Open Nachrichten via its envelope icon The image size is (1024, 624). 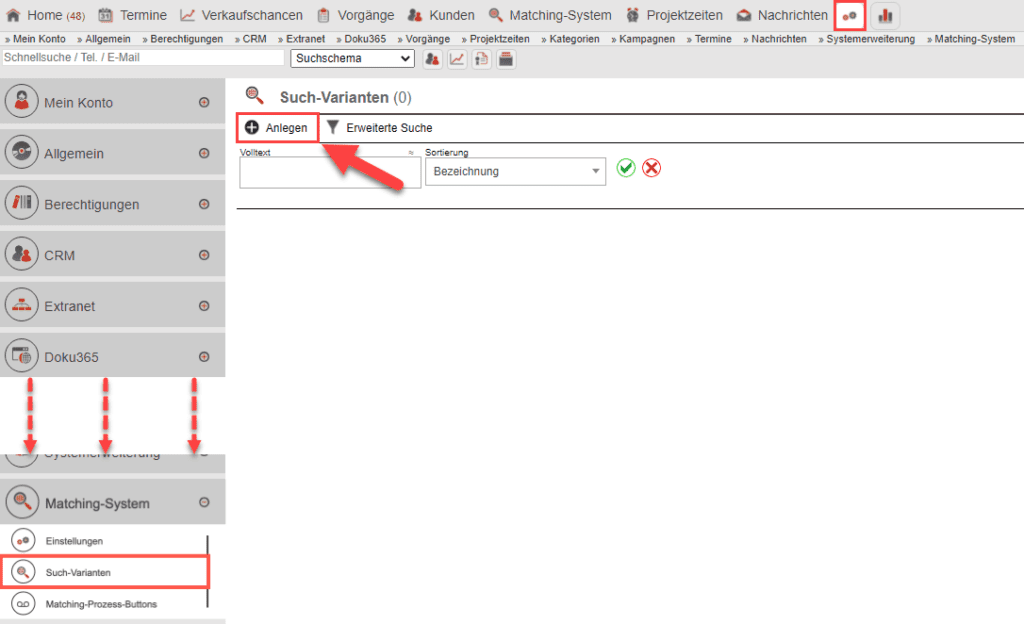pyautogui.click(x=745, y=15)
